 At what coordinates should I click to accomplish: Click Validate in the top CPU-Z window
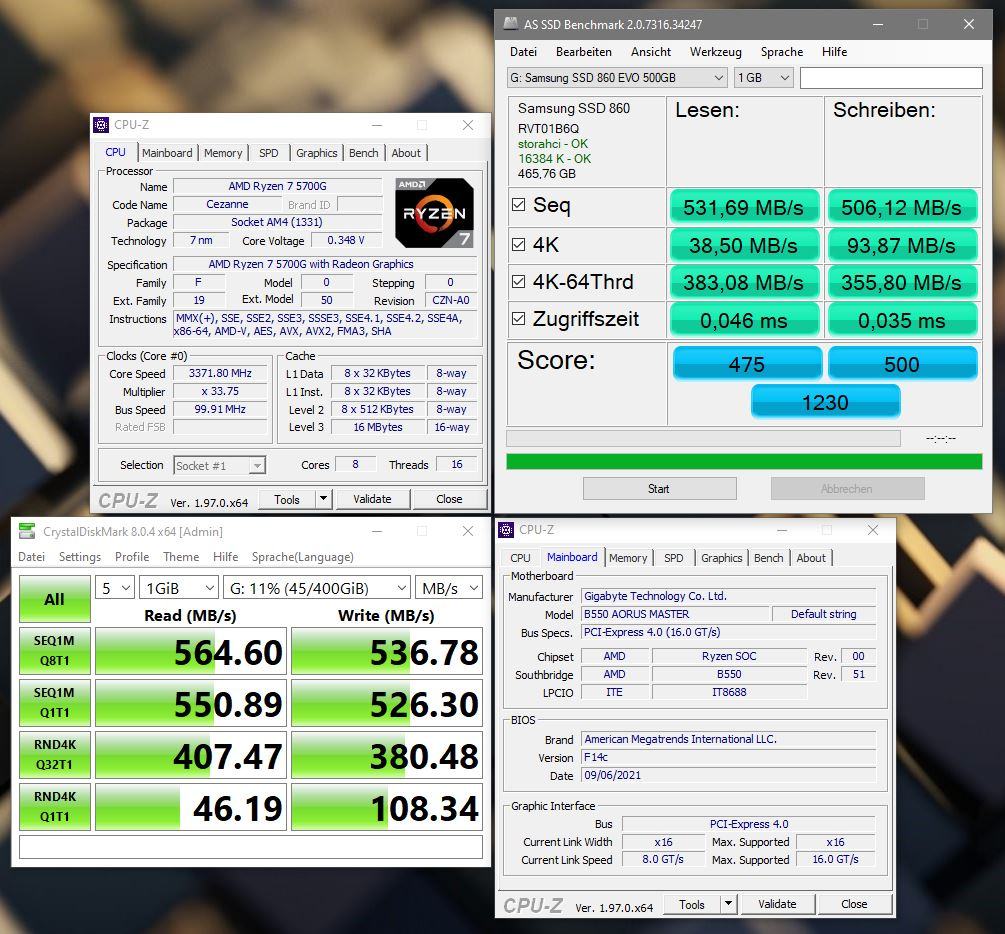tap(372, 499)
